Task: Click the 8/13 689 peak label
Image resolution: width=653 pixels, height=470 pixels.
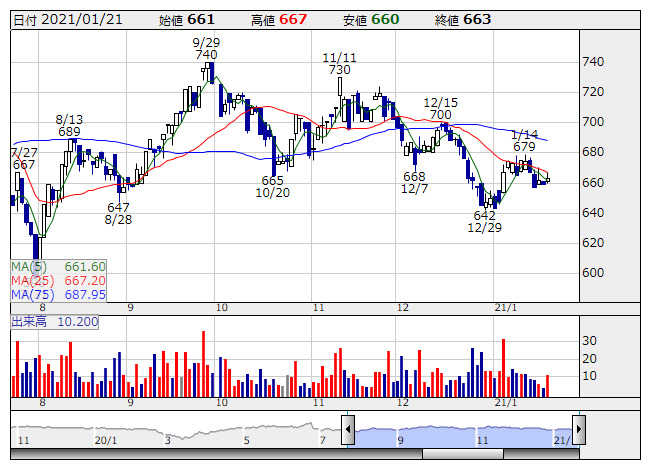Action: [69, 126]
